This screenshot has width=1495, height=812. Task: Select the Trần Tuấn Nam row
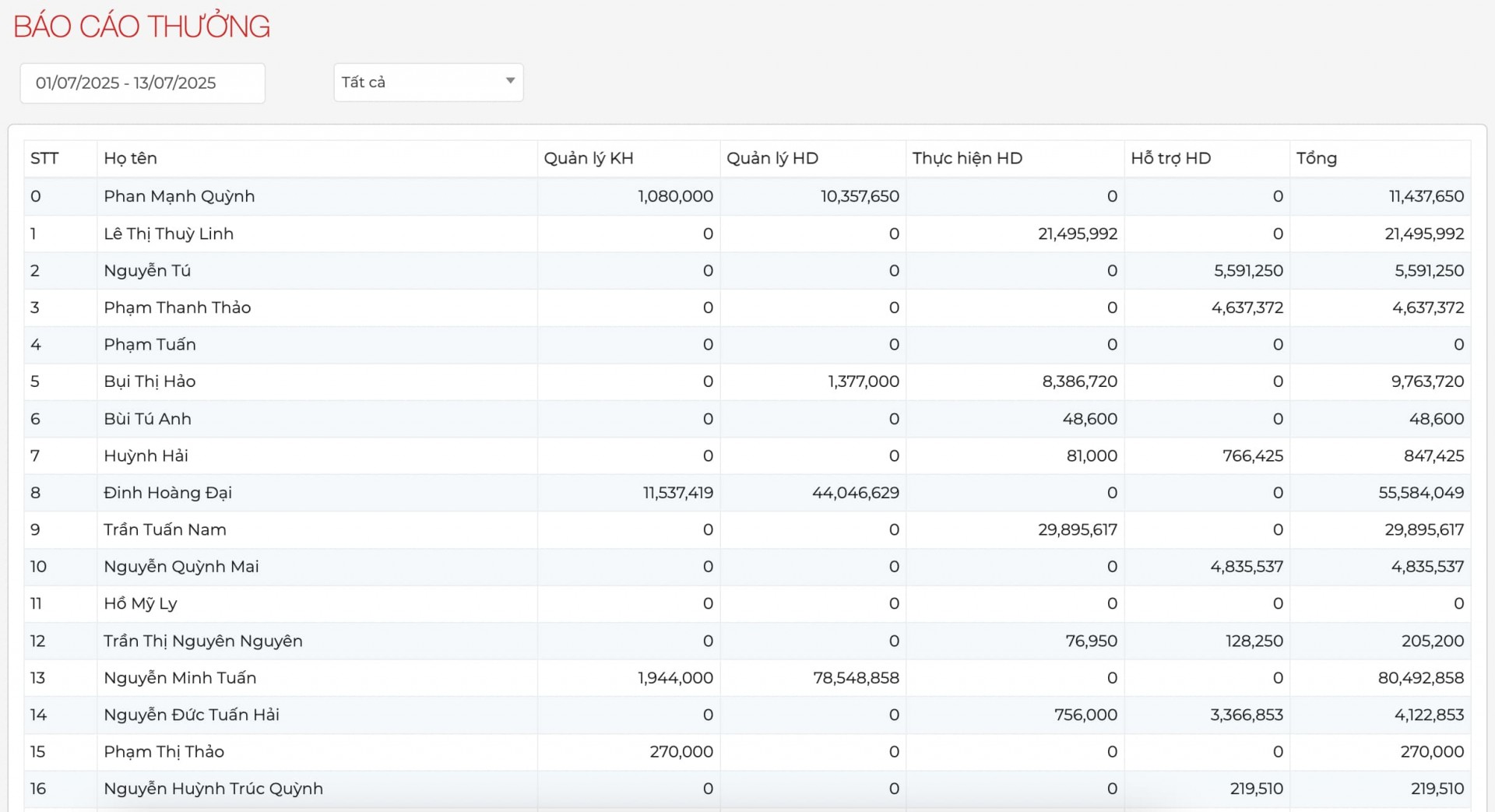click(x=165, y=530)
